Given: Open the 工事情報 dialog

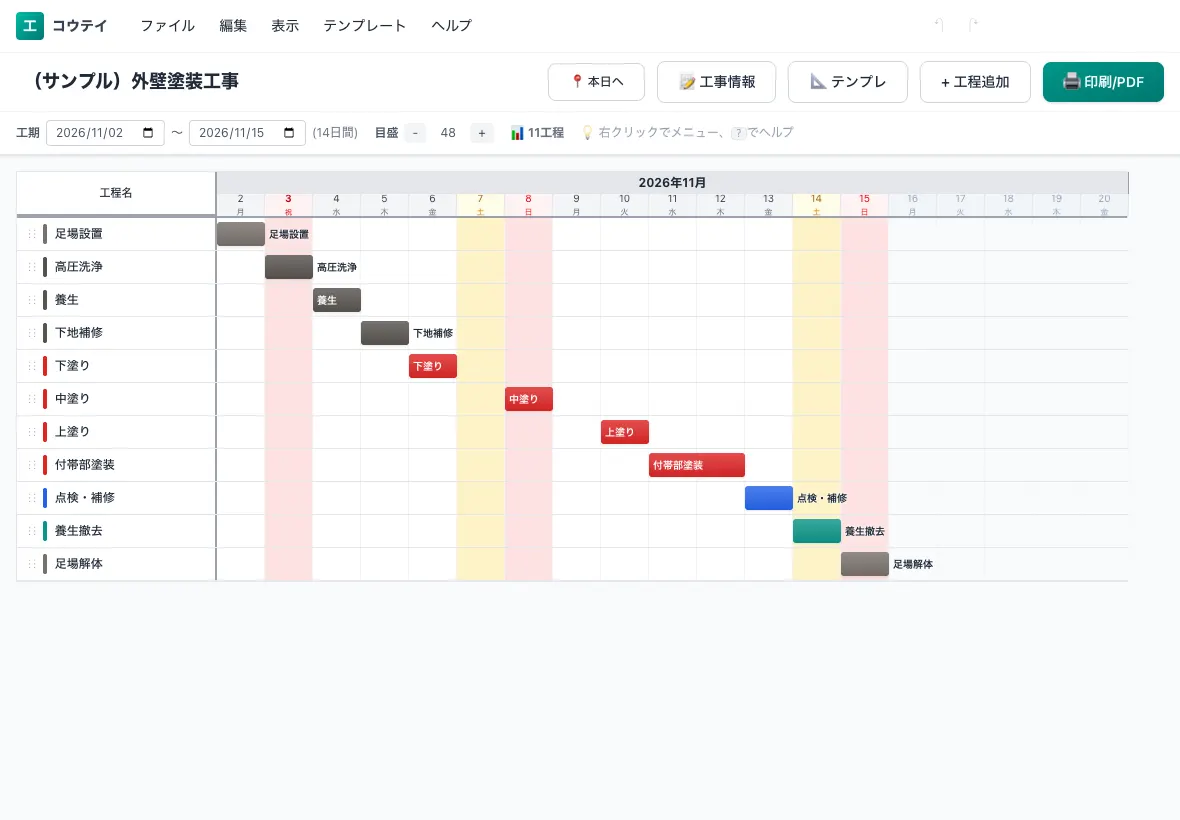Looking at the screenshot, I should pyautogui.click(x=716, y=82).
